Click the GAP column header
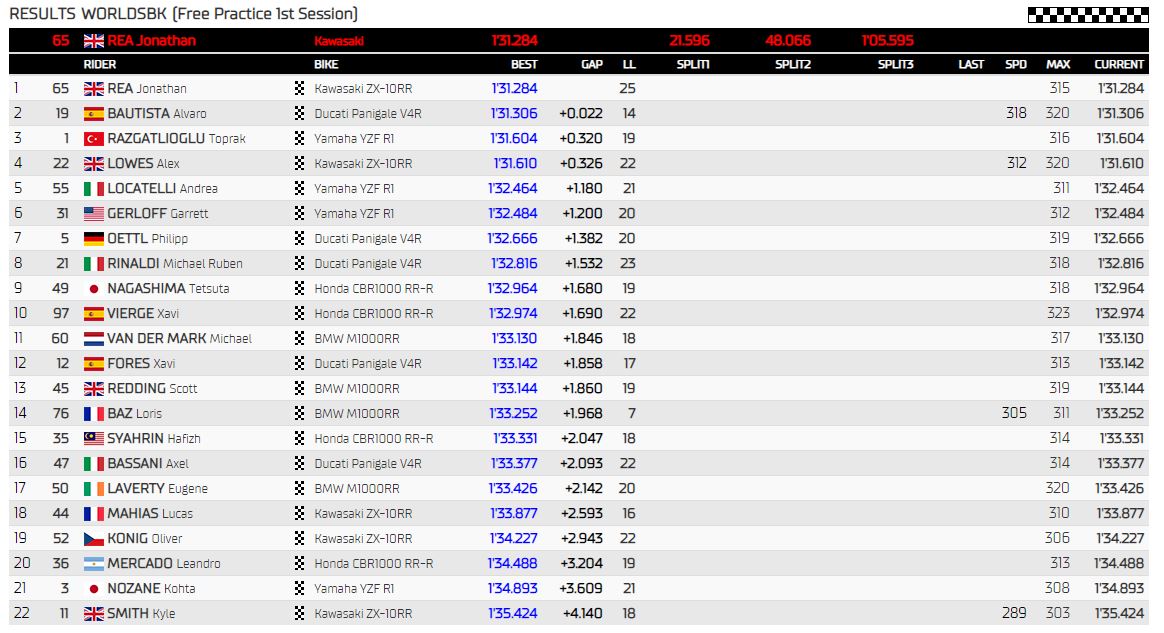The width and height of the screenshot is (1164, 633). point(592,65)
